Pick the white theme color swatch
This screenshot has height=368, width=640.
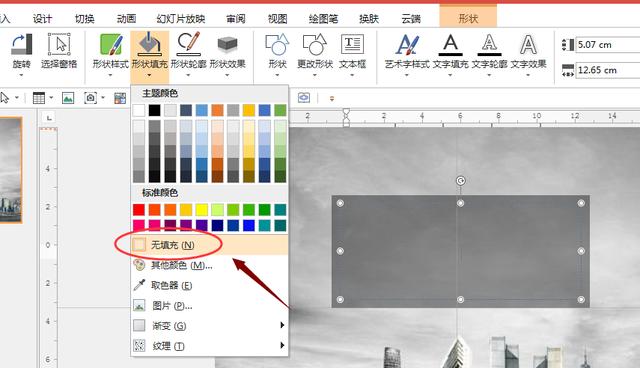[139, 110]
